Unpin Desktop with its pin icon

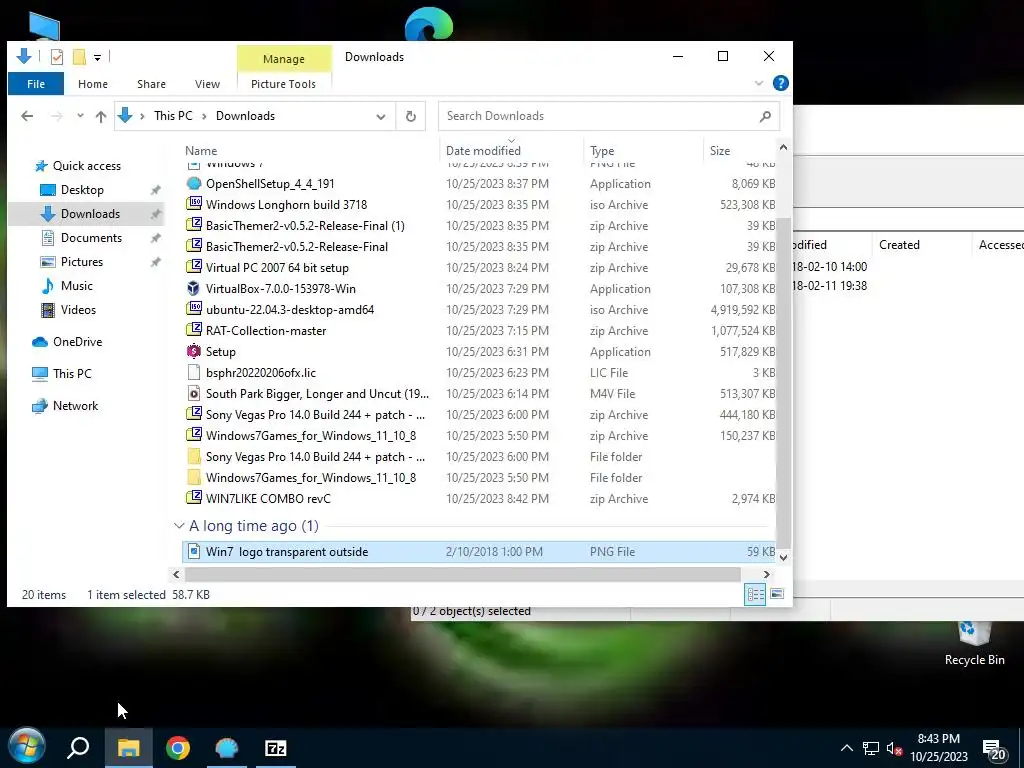click(x=155, y=190)
